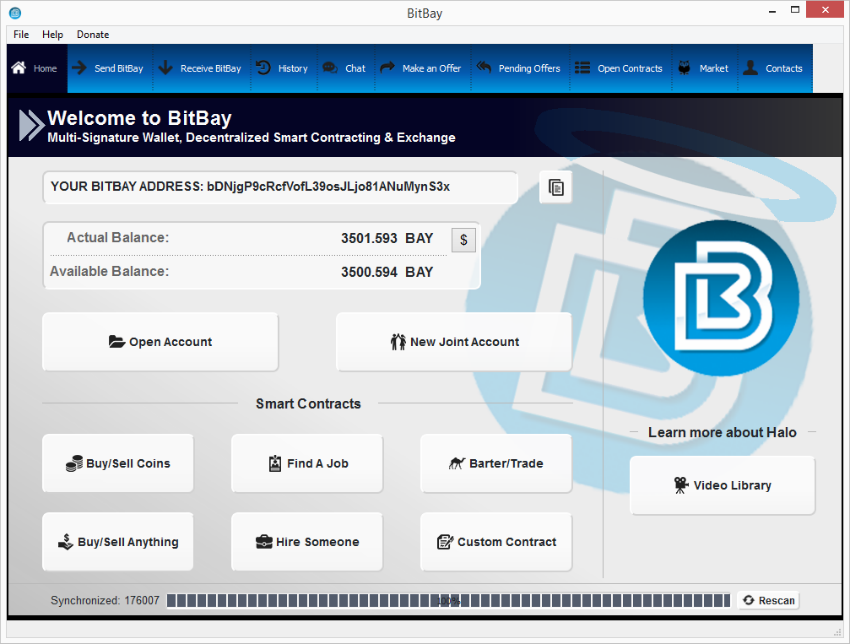This screenshot has width=850, height=644.
Task: Go to the Home tab
Action: [x=37, y=68]
